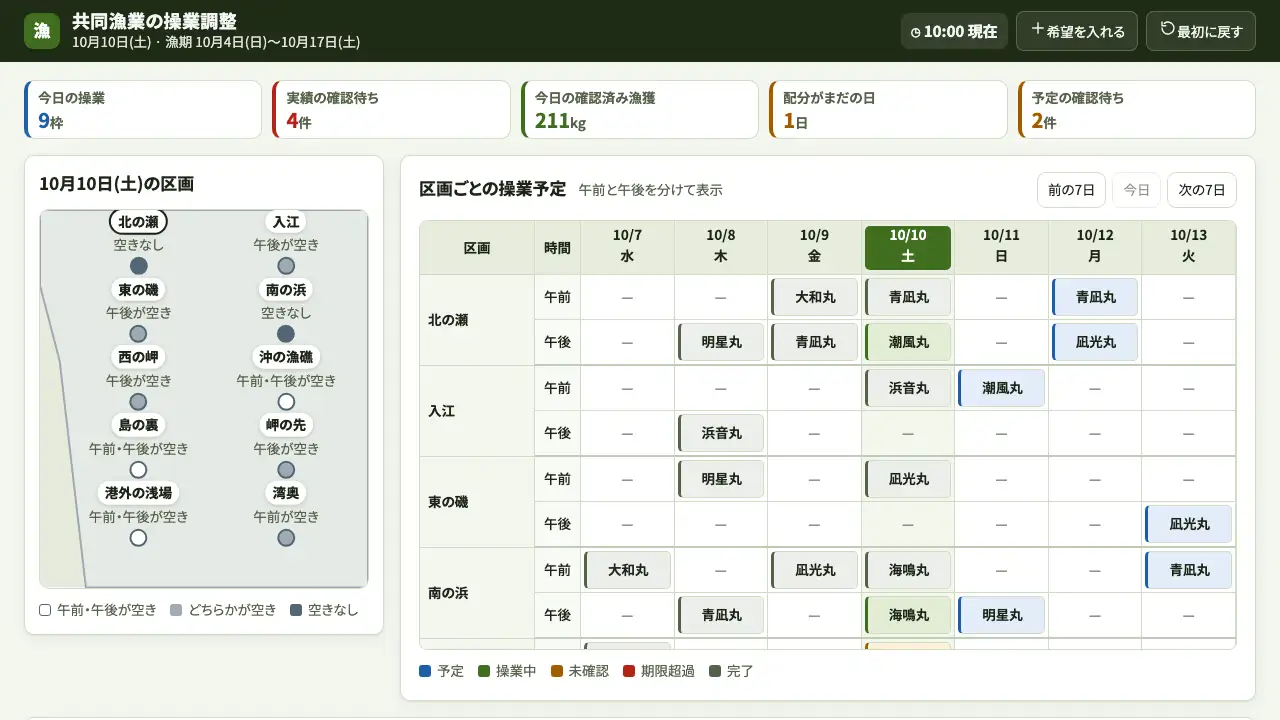Select 港外の浅場 marker dot on map
1280x720 pixels.
139,538
